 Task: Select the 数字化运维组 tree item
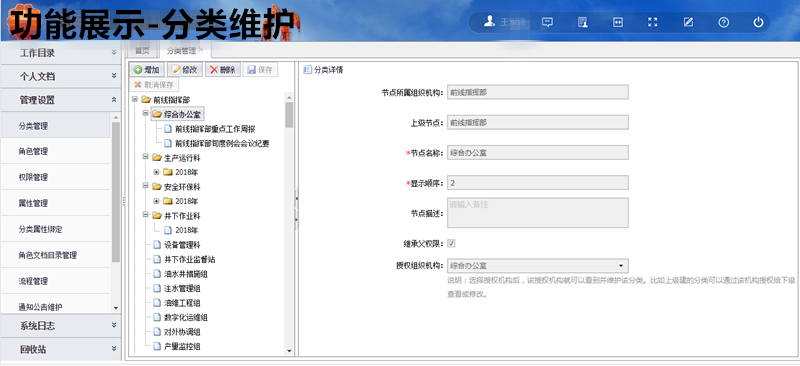[180, 318]
